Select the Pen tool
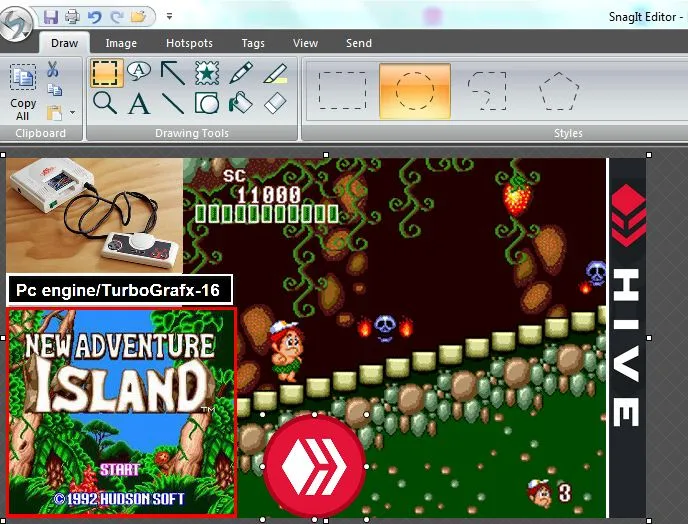688x524 pixels. 241,72
